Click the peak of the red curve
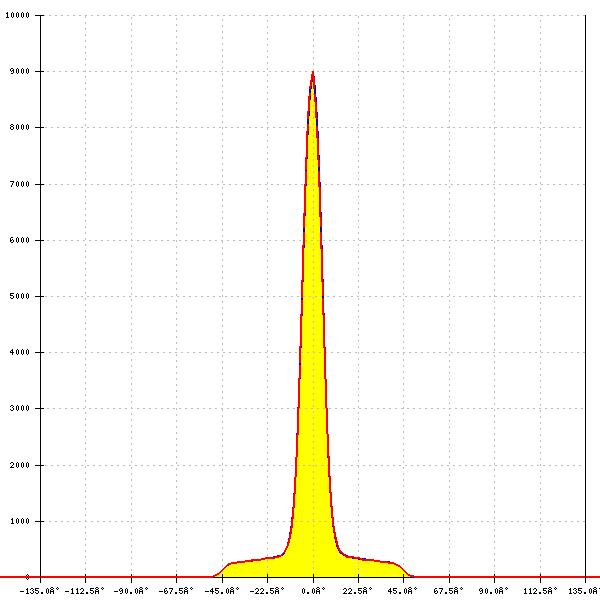This screenshot has height=600, width=600. click(313, 72)
